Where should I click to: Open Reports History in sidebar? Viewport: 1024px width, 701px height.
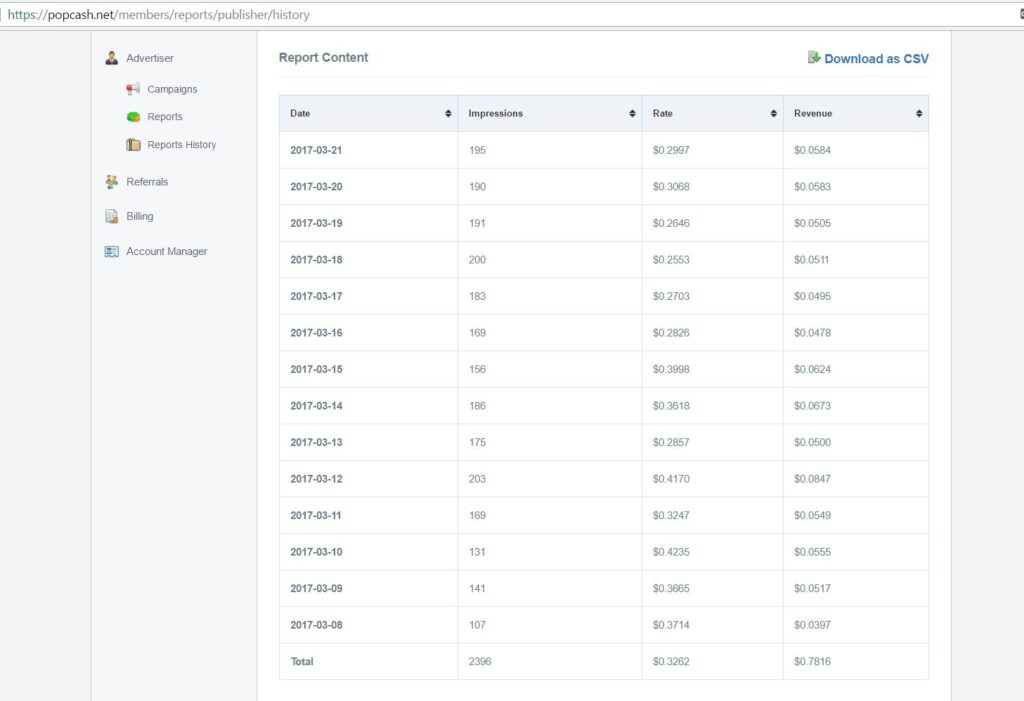181,145
